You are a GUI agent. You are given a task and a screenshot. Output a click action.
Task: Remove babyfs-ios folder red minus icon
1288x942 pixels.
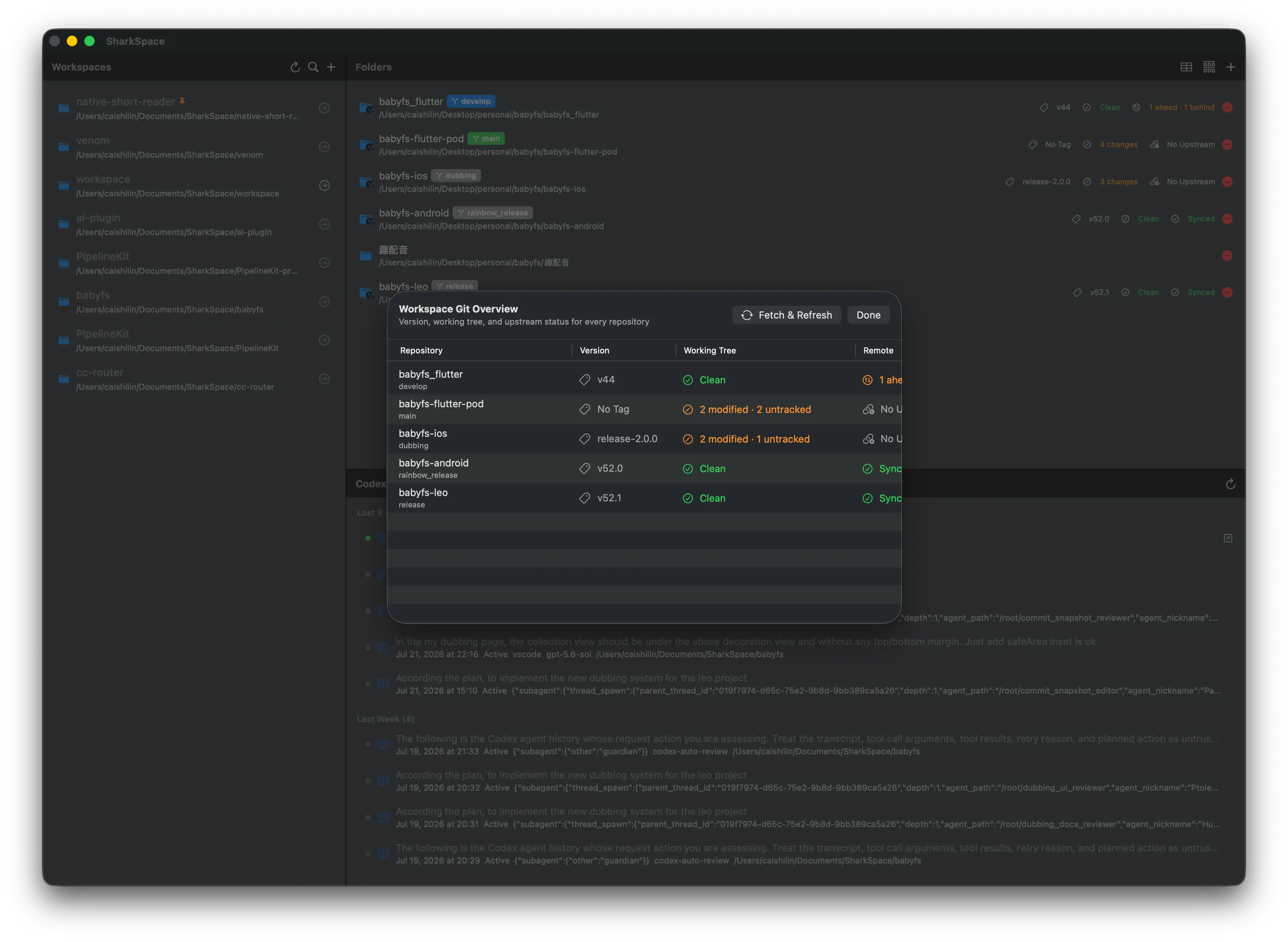tap(1228, 182)
